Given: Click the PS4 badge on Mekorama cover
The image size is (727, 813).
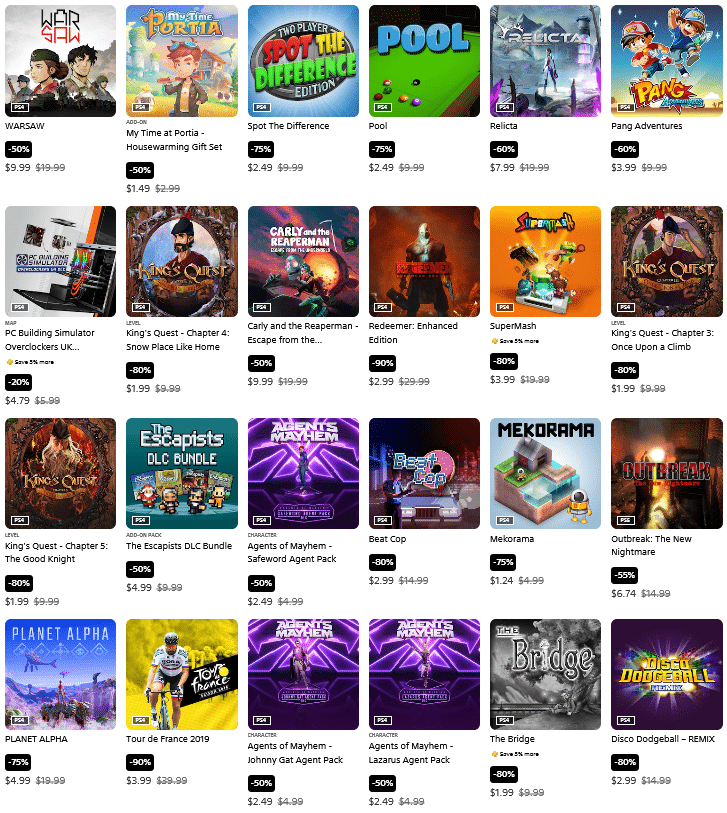Looking at the screenshot, I should (504, 520).
